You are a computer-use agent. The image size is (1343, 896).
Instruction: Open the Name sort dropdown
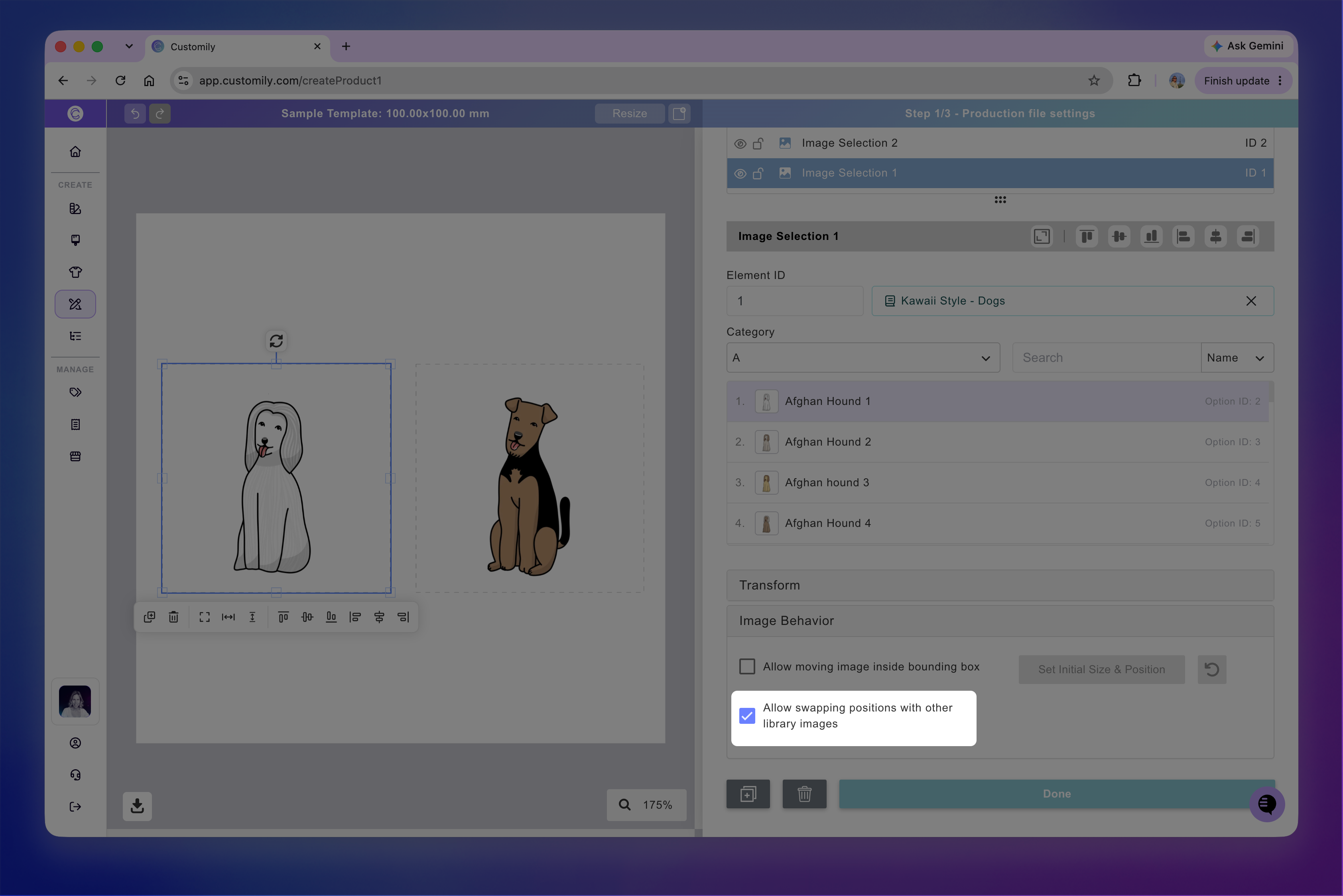click(1237, 358)
